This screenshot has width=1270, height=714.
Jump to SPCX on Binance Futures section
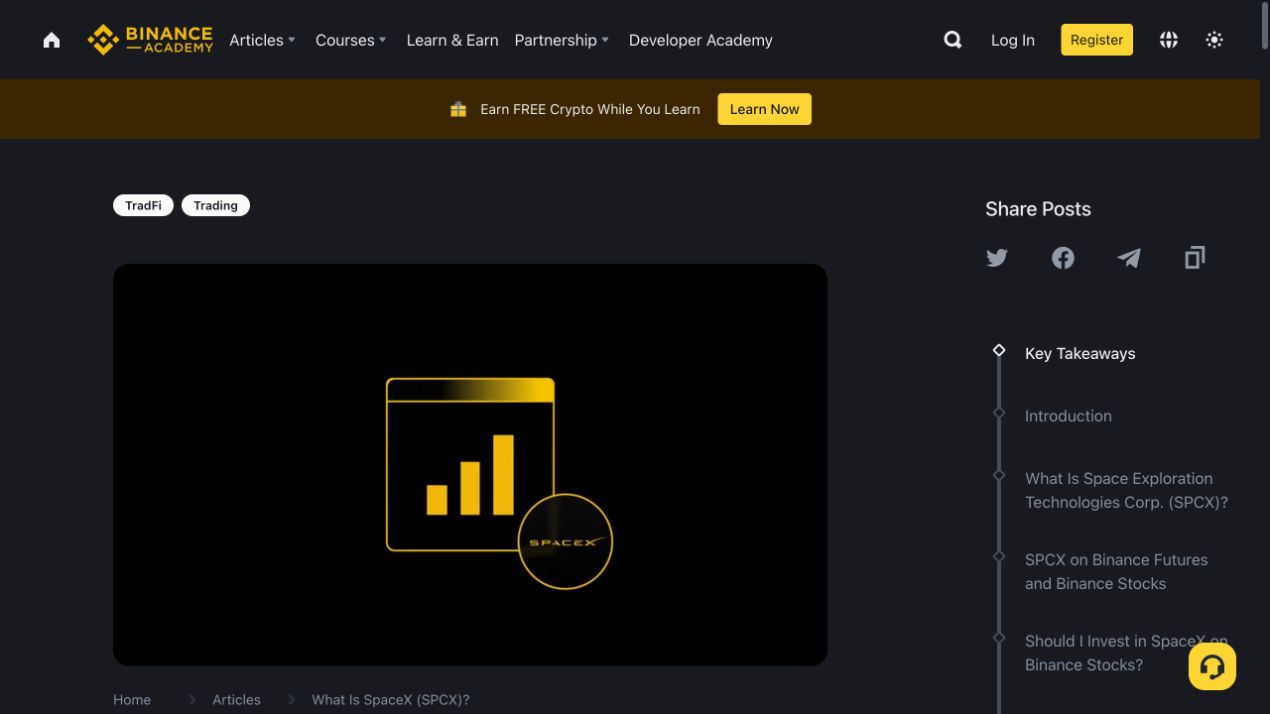1116,572
